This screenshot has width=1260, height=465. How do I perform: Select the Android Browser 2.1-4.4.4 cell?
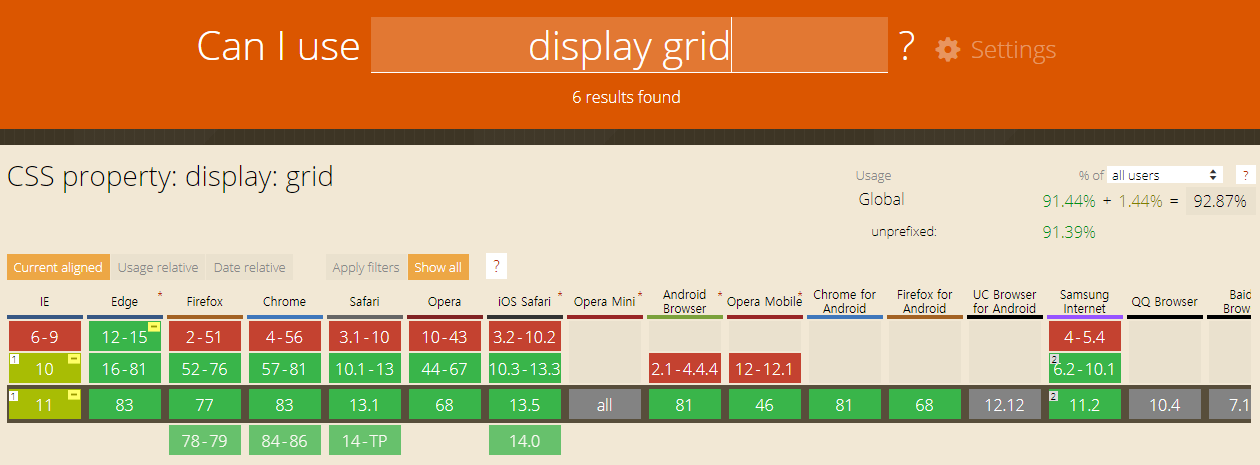685,368
